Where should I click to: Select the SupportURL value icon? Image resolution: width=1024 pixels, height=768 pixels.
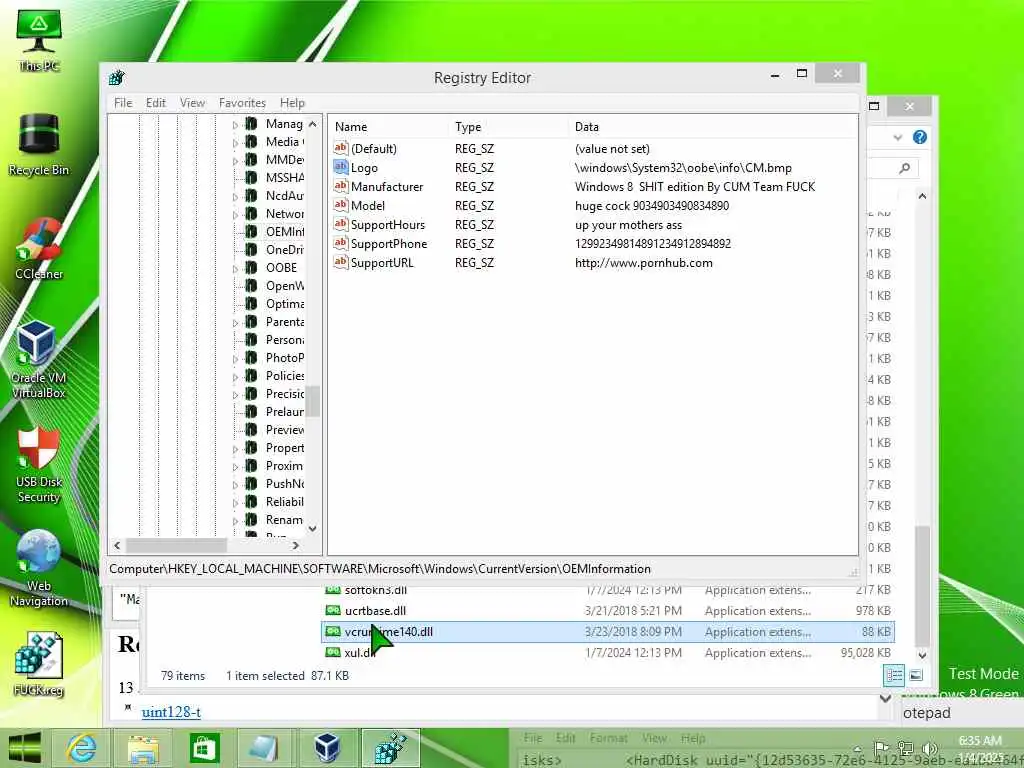(x=340, y=262)
